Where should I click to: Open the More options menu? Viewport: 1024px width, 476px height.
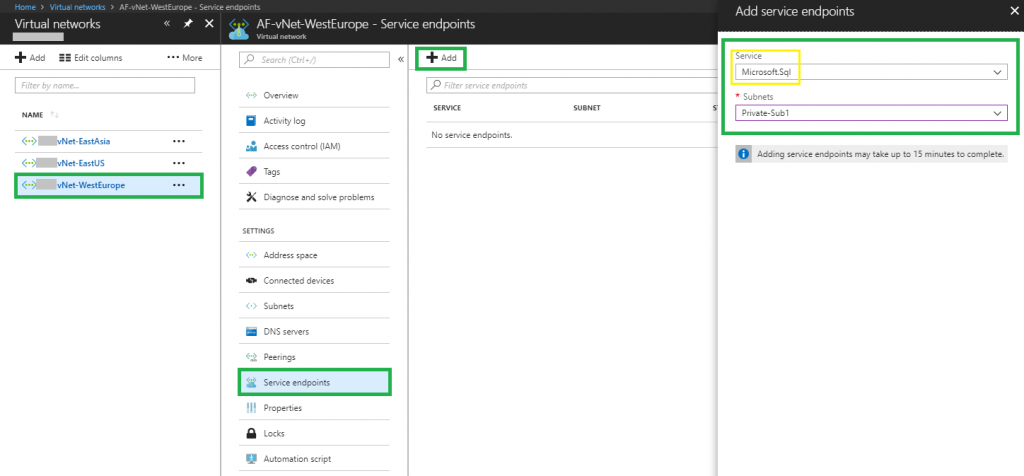tap(185, 57)
